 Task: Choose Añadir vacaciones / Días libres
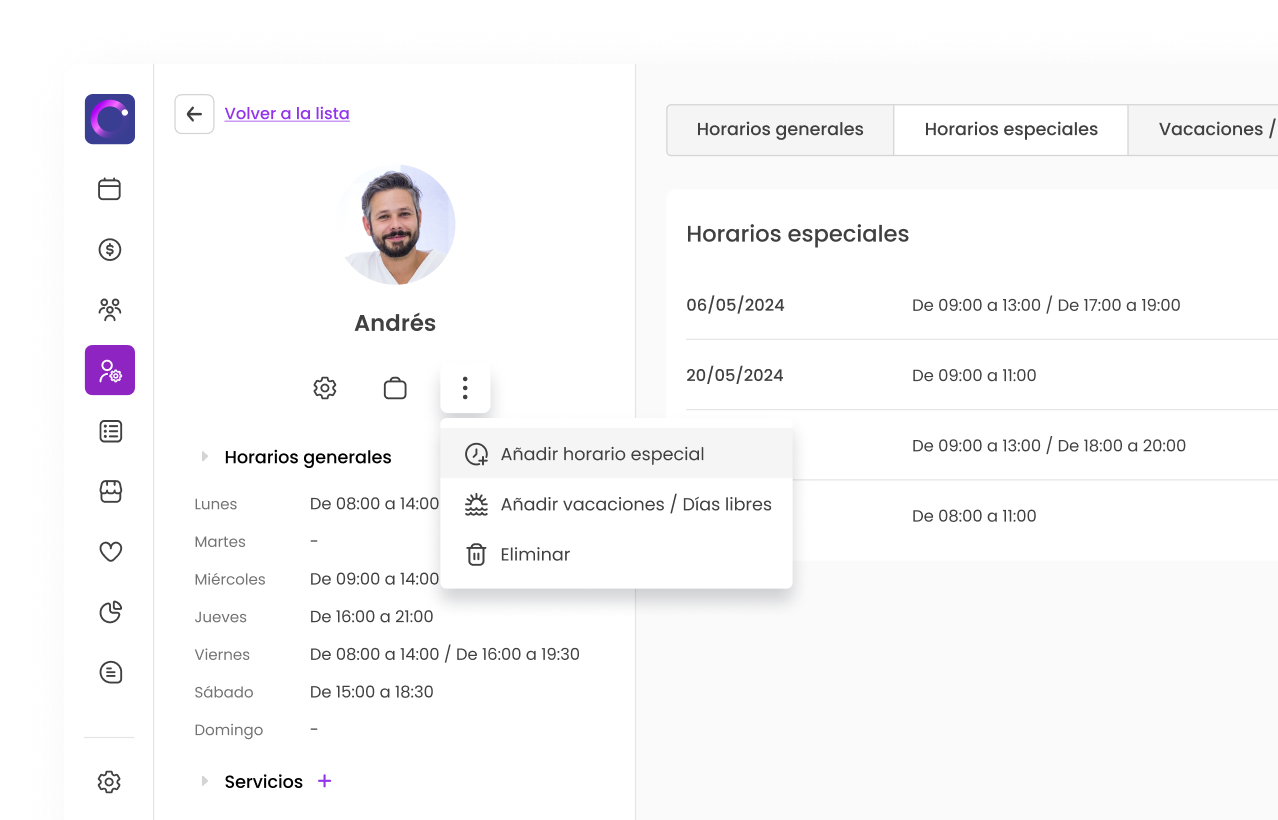[616, 504]
